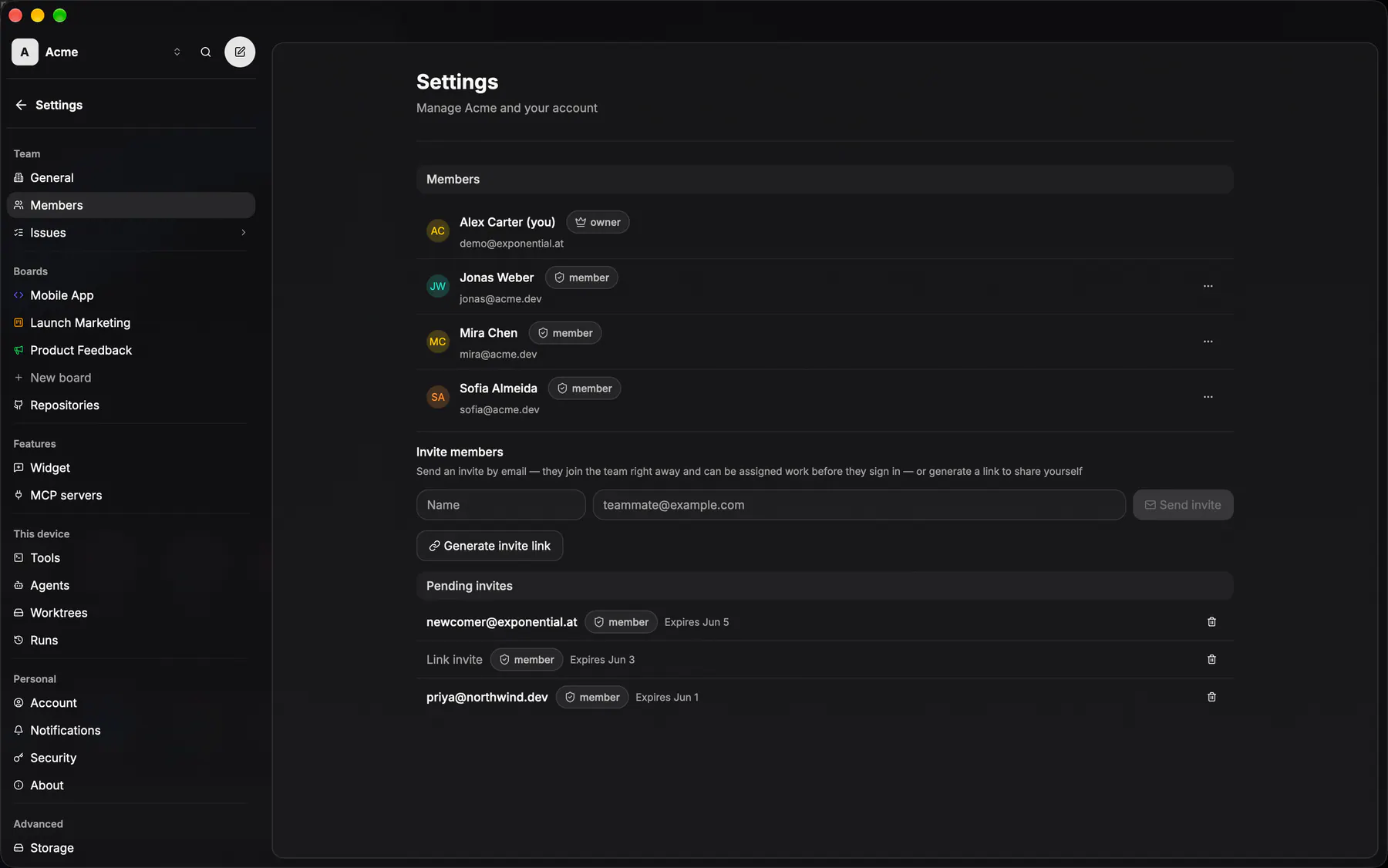1388x868 pixels.
Task: Click the SA avatar for Sofia Almeida
Action: [438, 398]
